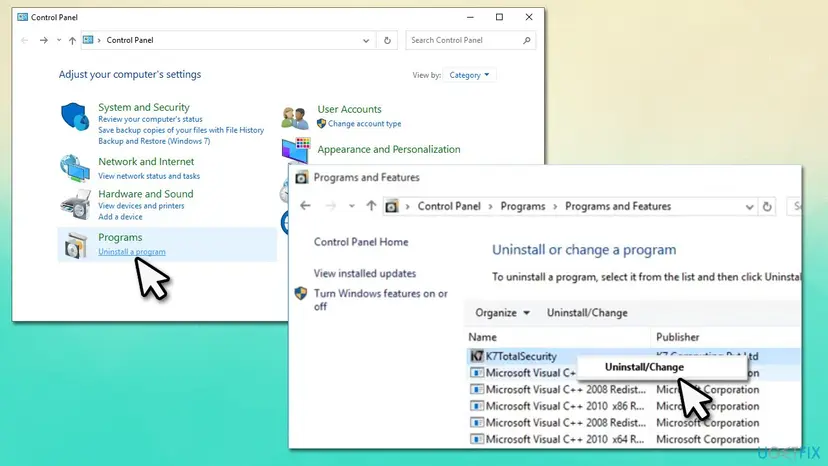This screenshot has width=828, height=466.
Task: Click Add a device link
Action: coord(120,217)
